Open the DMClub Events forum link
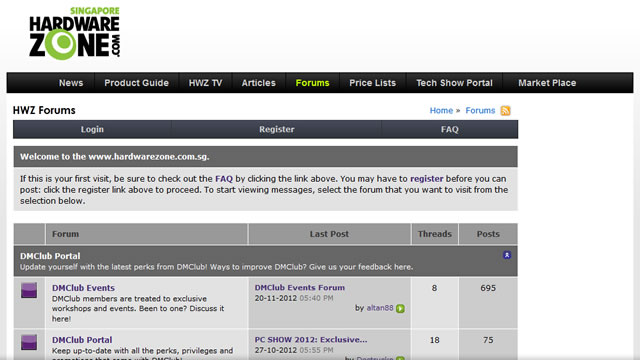Image resolution: width=640 pixels, height=360 pixels. pos(83,288)
